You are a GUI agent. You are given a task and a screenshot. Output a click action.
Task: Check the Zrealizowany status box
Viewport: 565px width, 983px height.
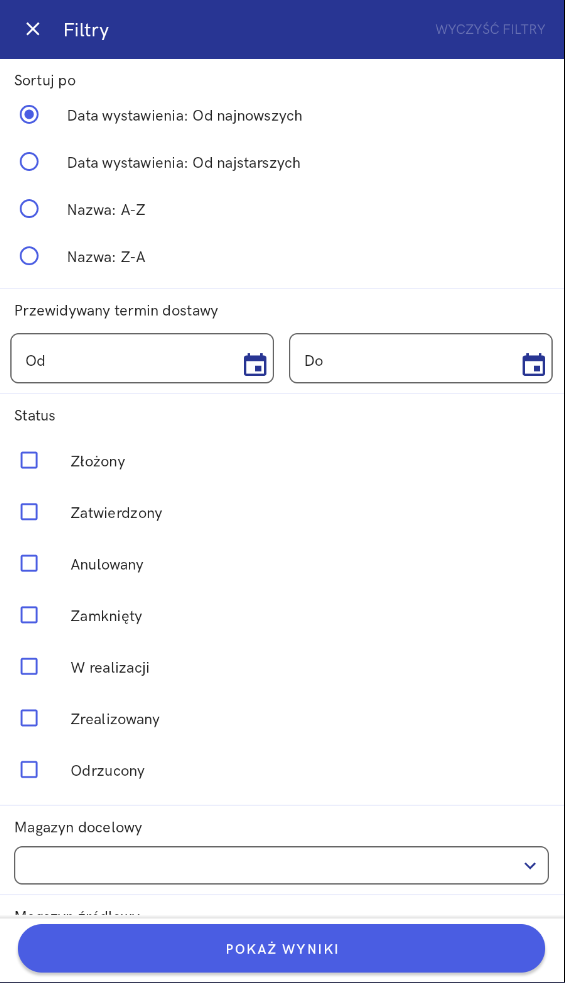(x=29, y=718)
